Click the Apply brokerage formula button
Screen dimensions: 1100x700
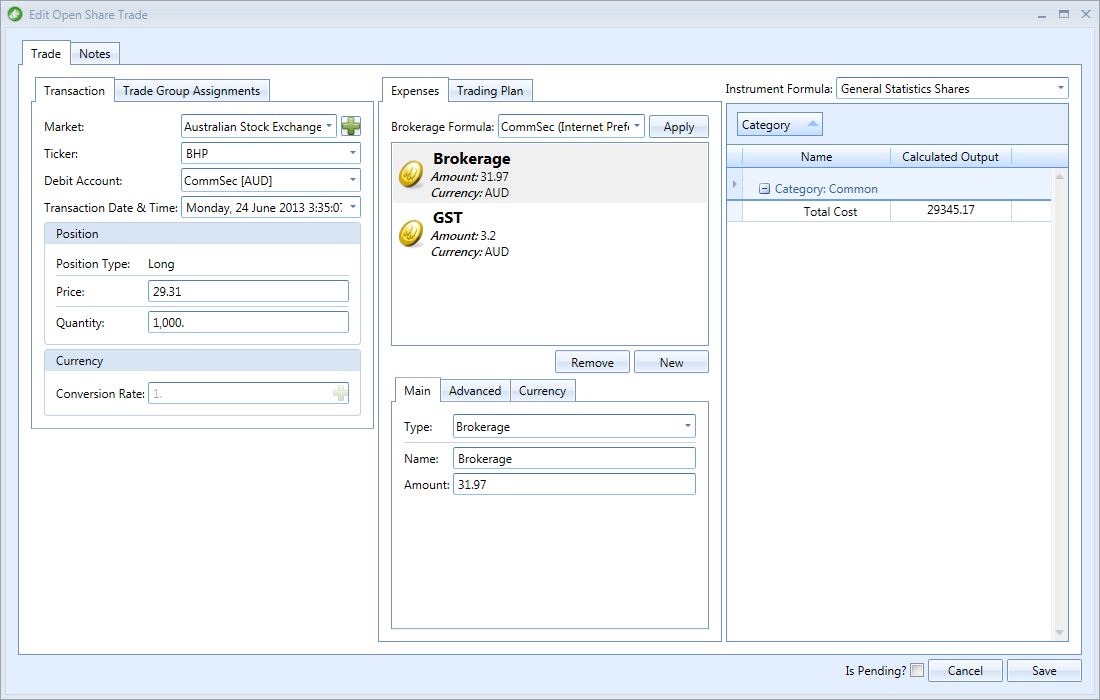[x=678, y=127]
